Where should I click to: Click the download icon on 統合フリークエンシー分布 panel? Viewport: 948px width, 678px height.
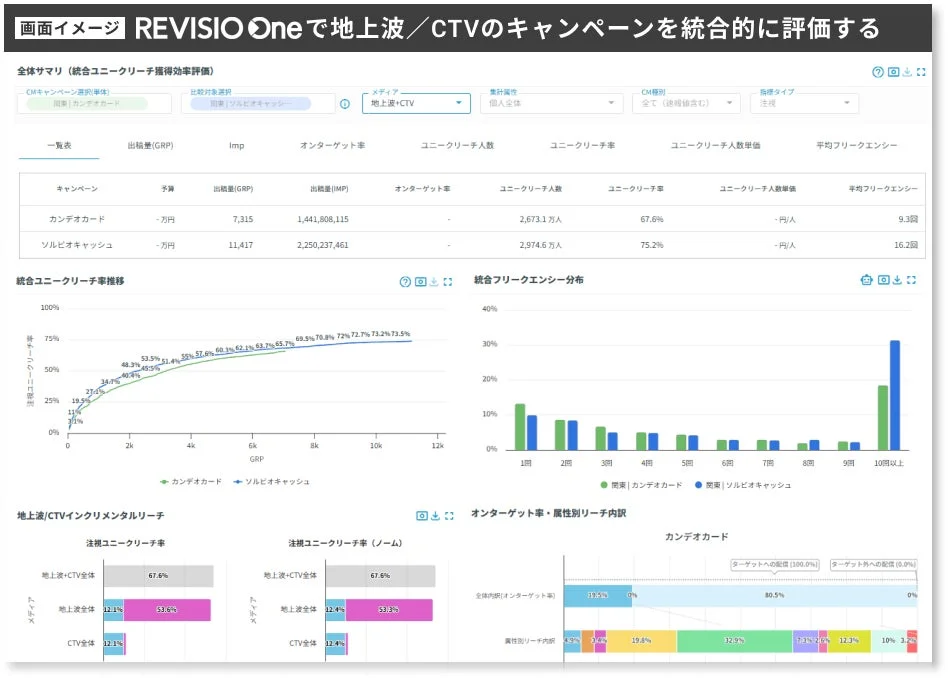[x=898, y=281]
